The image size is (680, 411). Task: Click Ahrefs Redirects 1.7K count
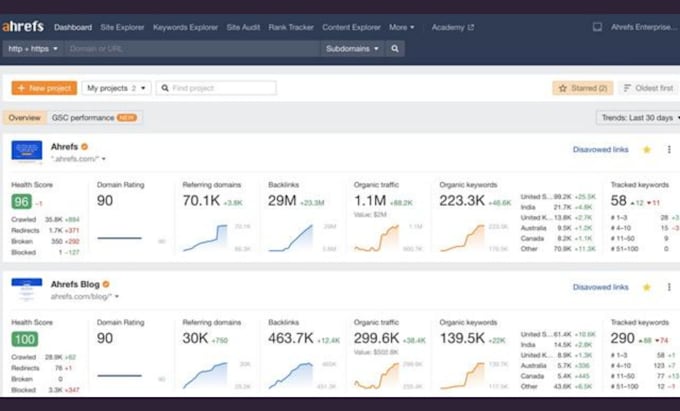click(56, 230)
